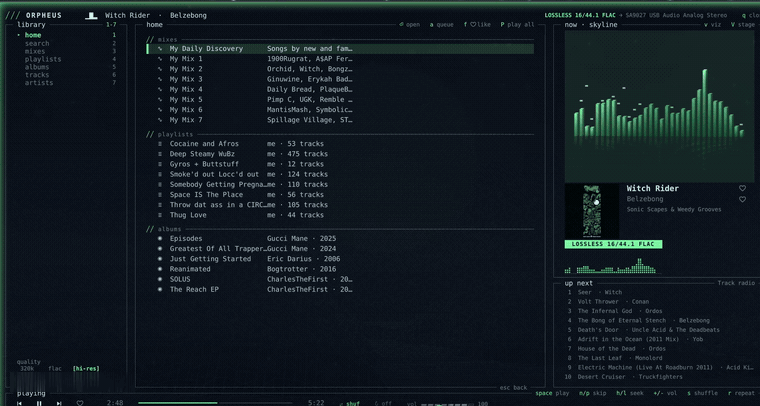Click the Episodes album disc icon

(x=160, y=238)
